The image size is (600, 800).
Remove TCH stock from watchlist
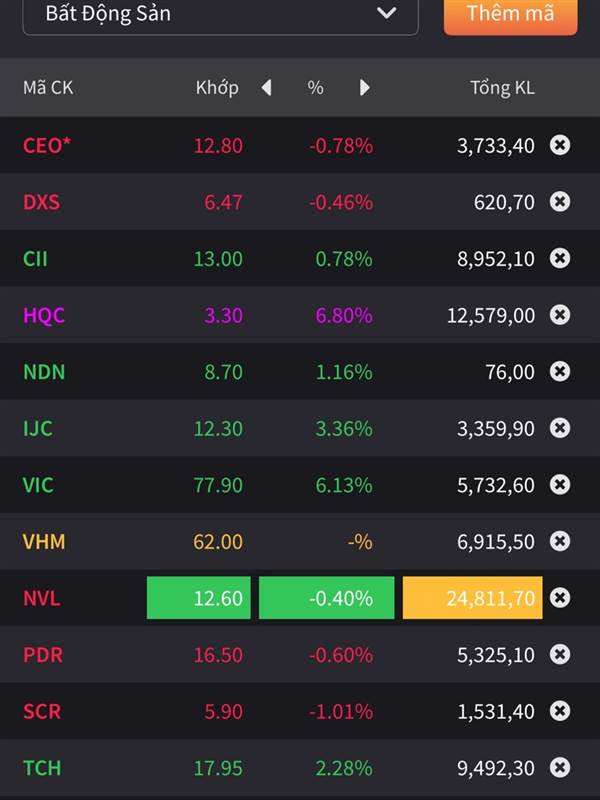[560, 767]
